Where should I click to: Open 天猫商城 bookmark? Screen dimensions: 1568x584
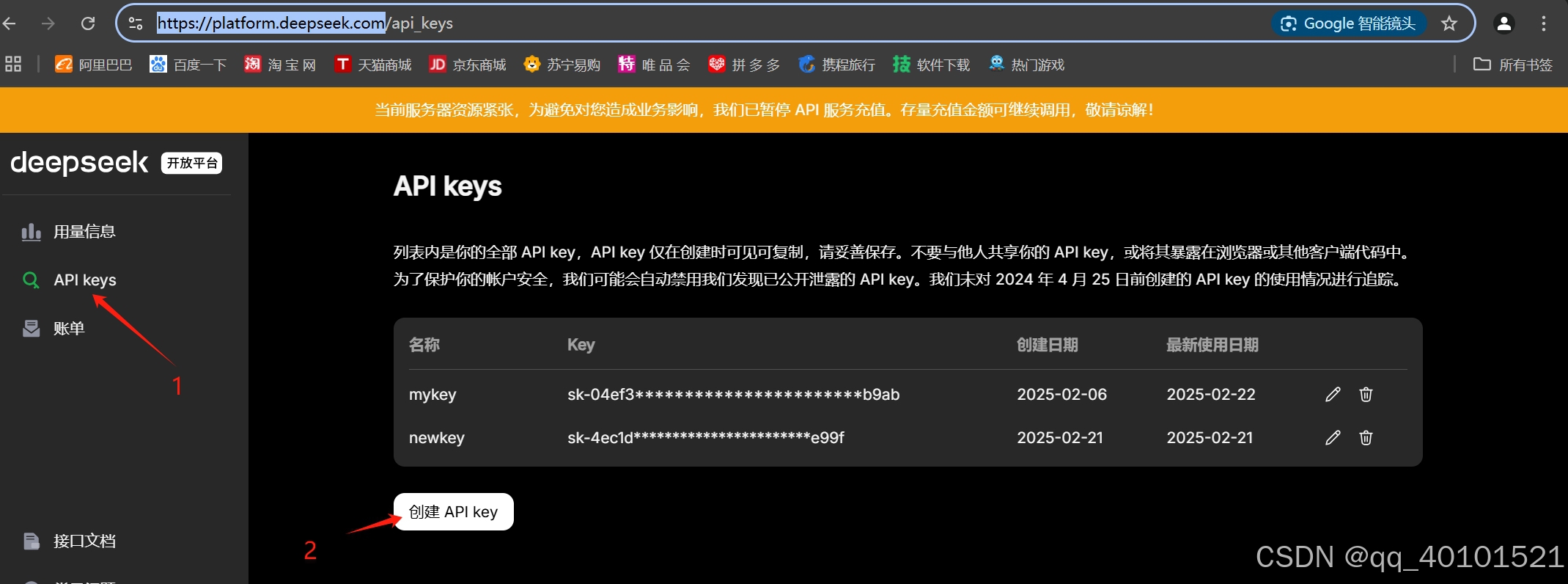coord(372,65)
